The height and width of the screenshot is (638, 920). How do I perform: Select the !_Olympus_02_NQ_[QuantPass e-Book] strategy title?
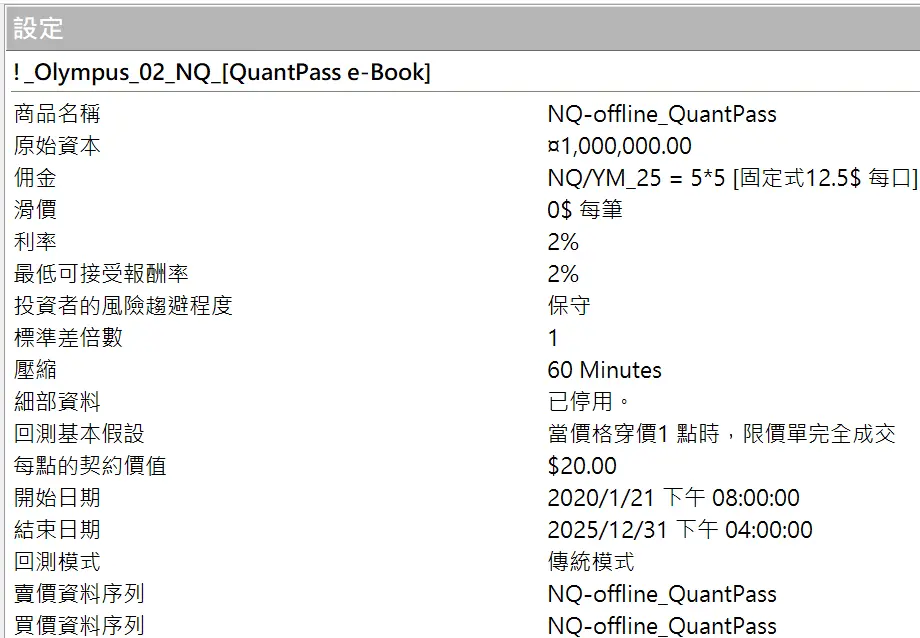[x=222, y=73]
